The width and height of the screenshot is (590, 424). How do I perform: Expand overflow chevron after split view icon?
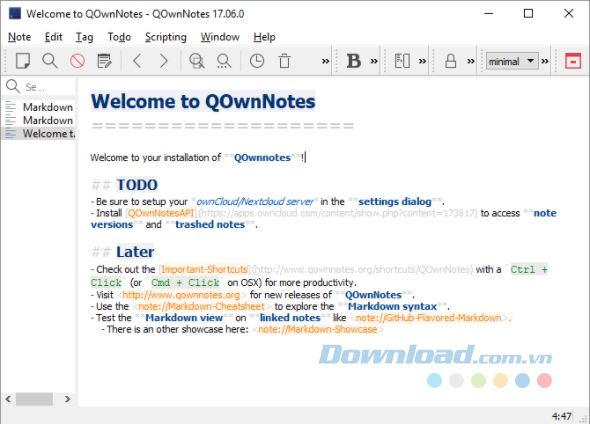[423, 61]
